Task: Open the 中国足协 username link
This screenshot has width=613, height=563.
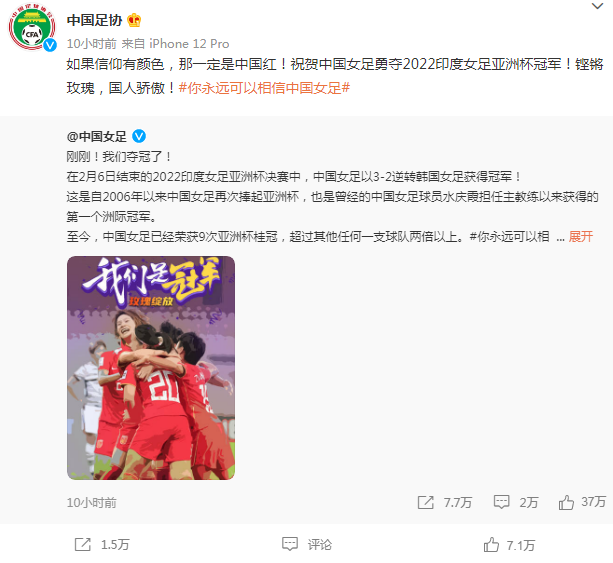Action: [95, 20]
